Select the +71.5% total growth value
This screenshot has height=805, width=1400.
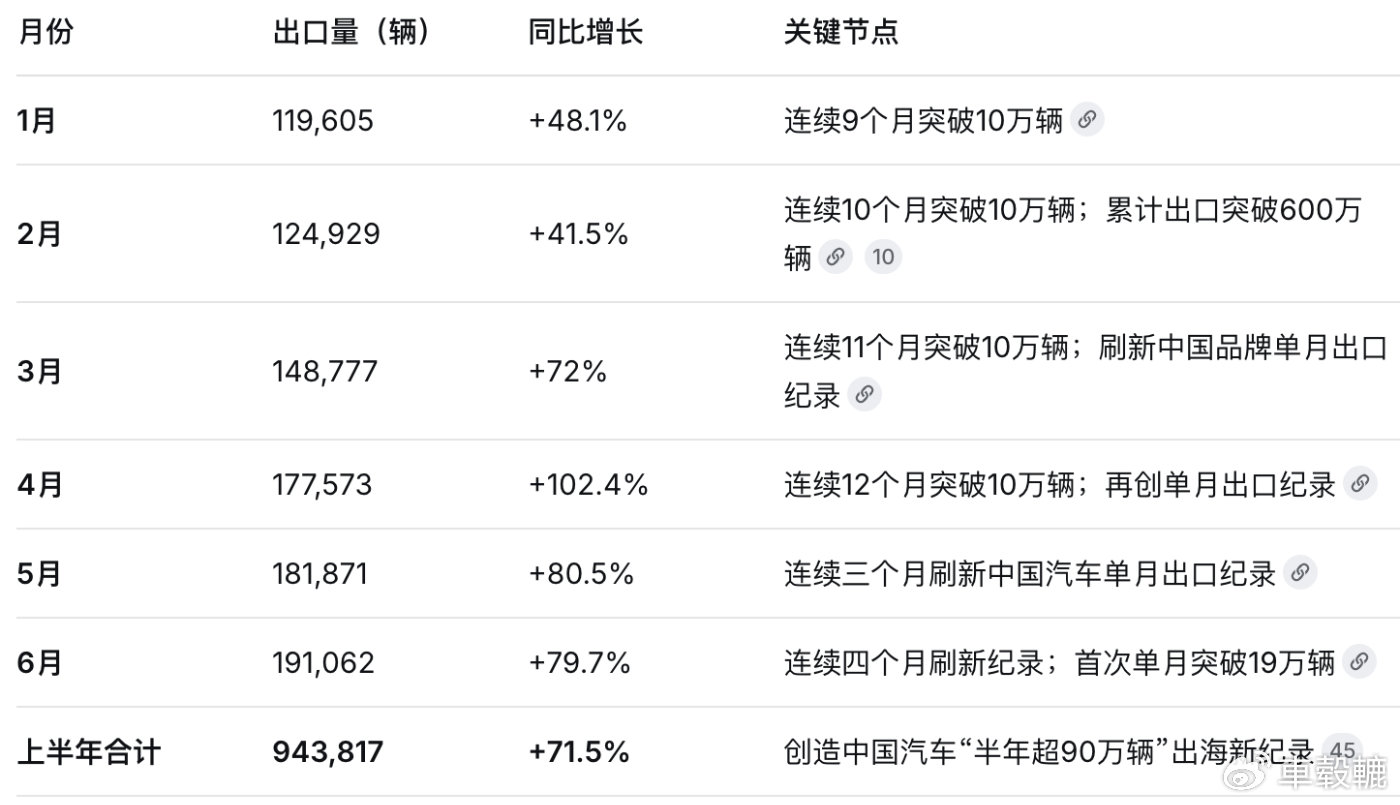coord(580,751)
